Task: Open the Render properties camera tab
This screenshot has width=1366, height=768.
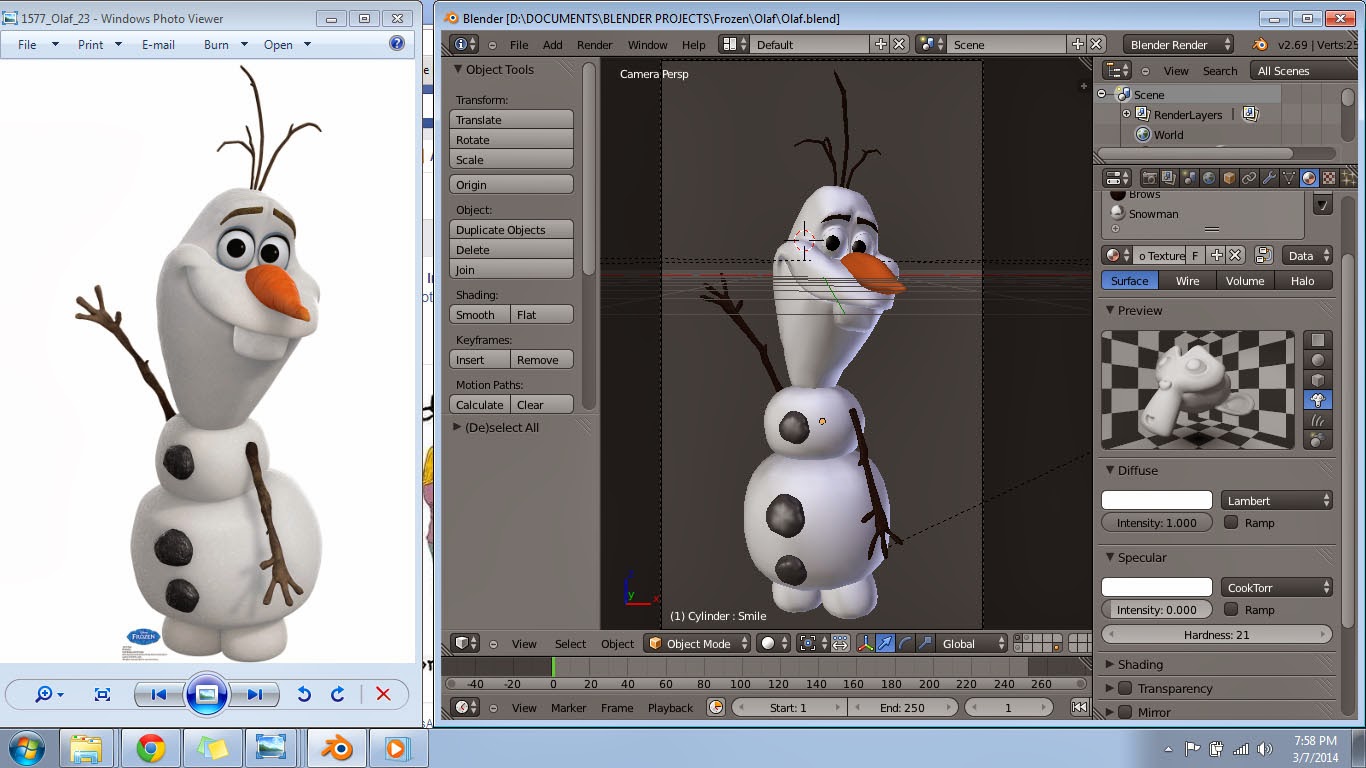Action: pos(1149,178)
